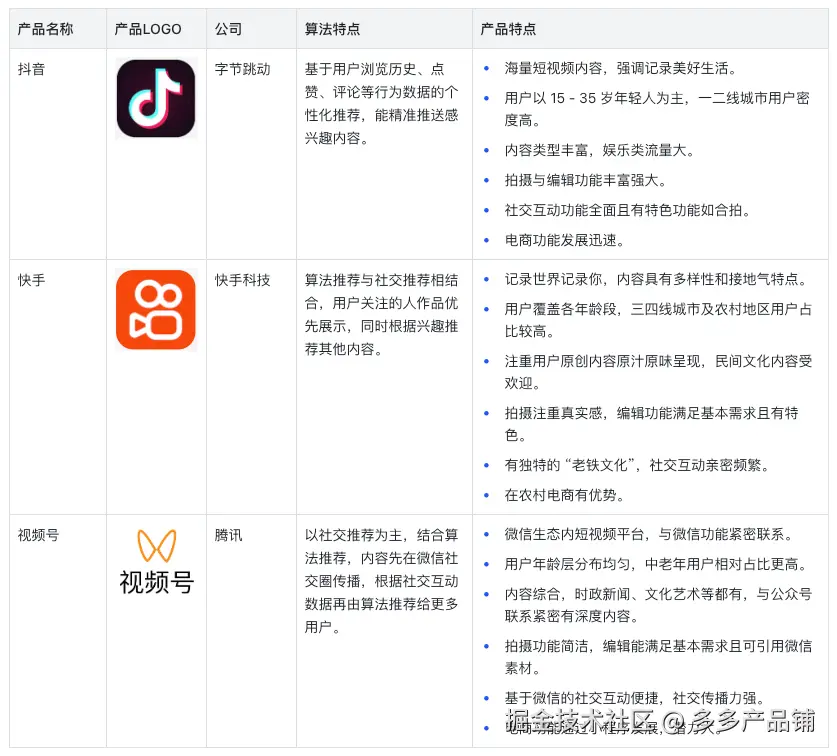Click the 以社交推荐为主 algorithm description
This screenshot has width=837, height=756.
pyautogui.click(x=382, y=581)
